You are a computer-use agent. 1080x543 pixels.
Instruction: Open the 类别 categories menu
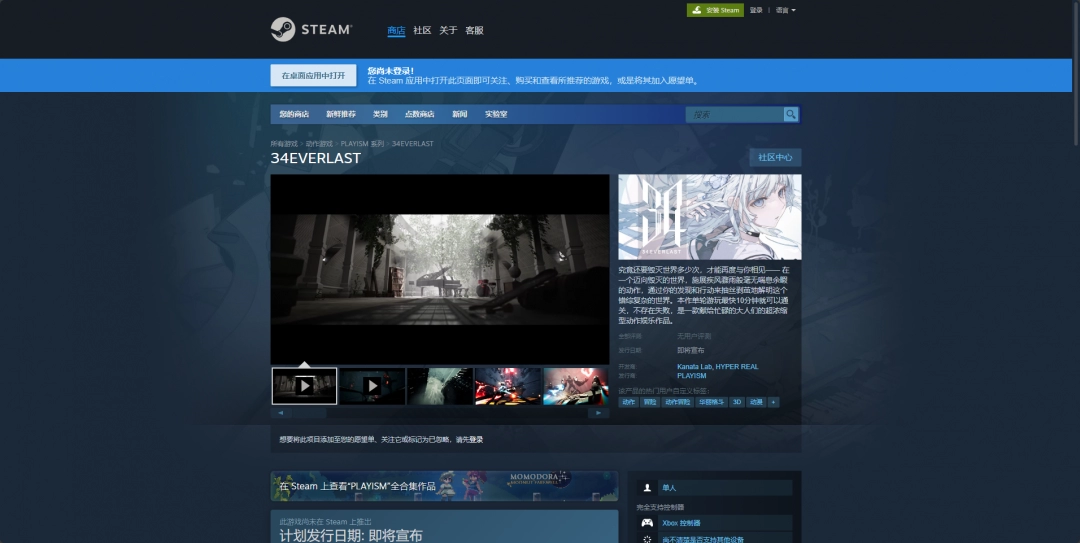point(380,115)
